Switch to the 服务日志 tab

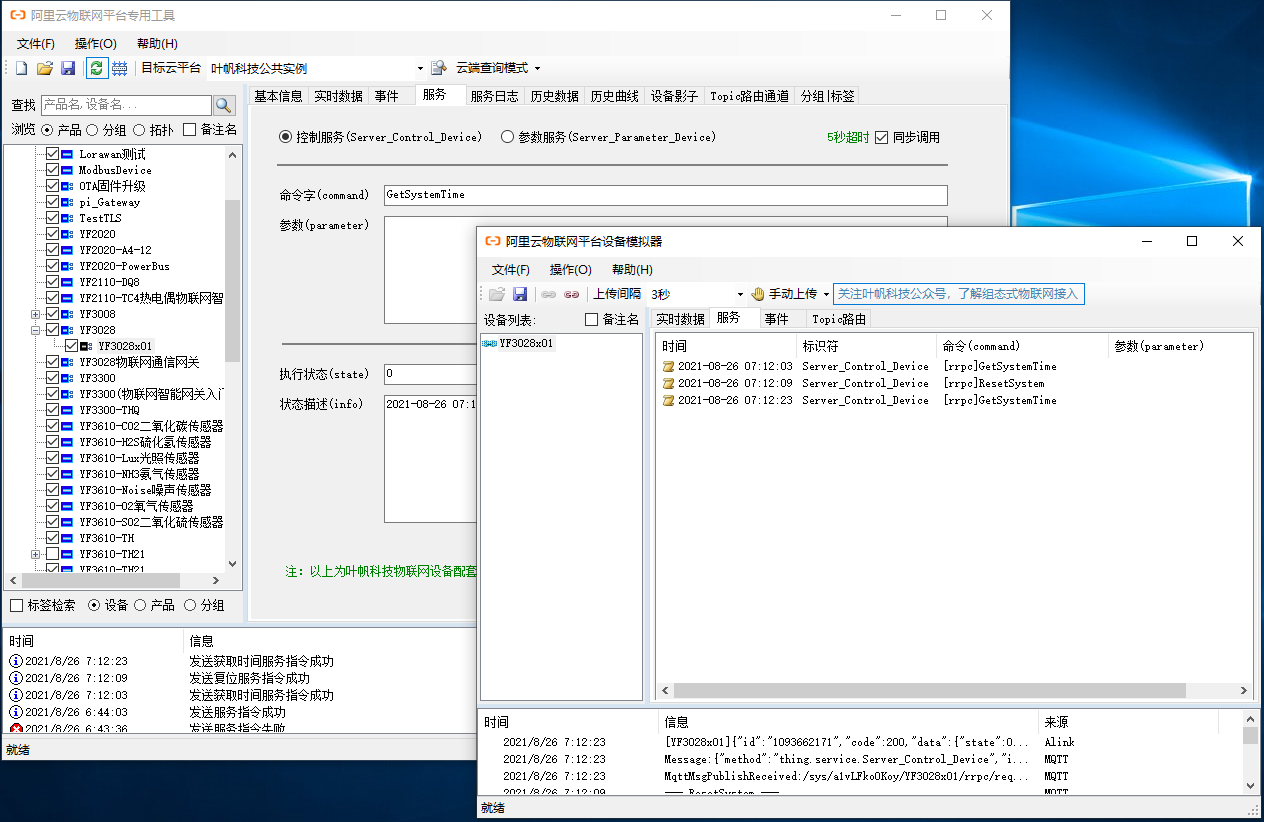coord(494,96)
